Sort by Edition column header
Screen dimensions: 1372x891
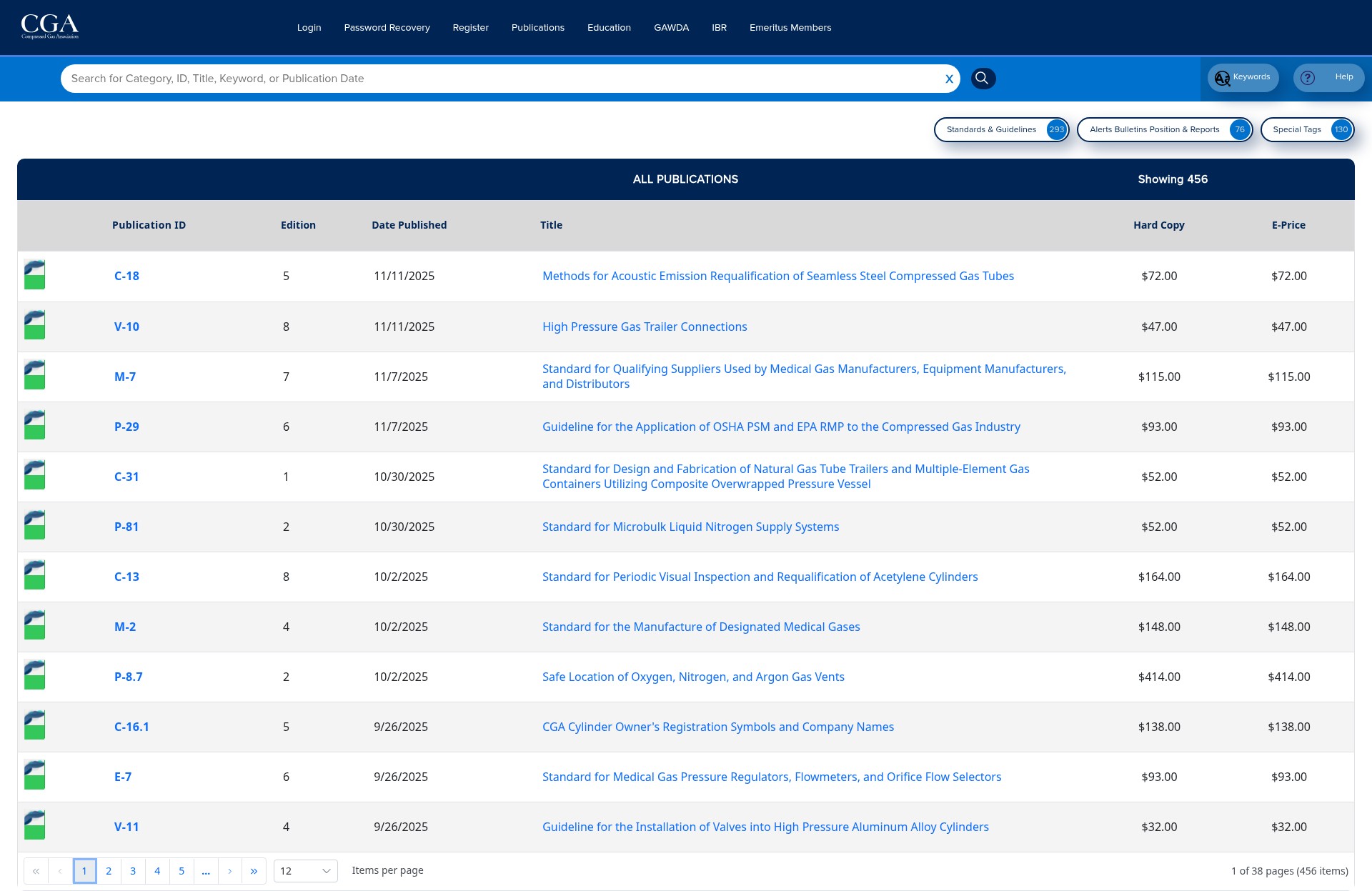[298, 225]
